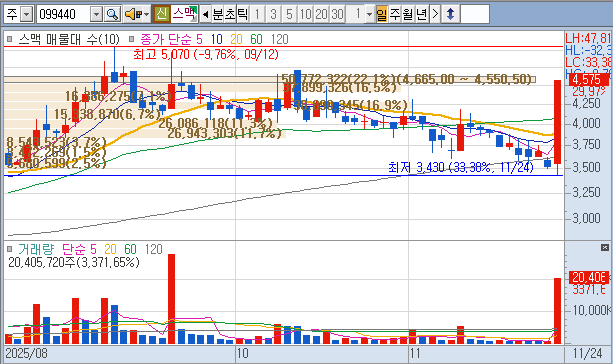Click the 50,772,322(22.1%) volume profile label
Image resolution: width=613 pixels, height=364 pixels.
pos(407,79)
